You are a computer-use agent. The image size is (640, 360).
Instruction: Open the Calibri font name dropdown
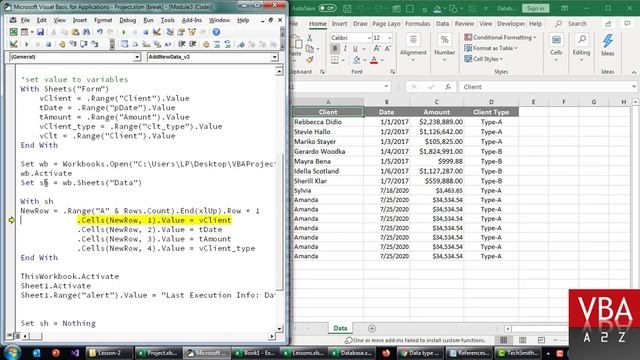point(369,38)
